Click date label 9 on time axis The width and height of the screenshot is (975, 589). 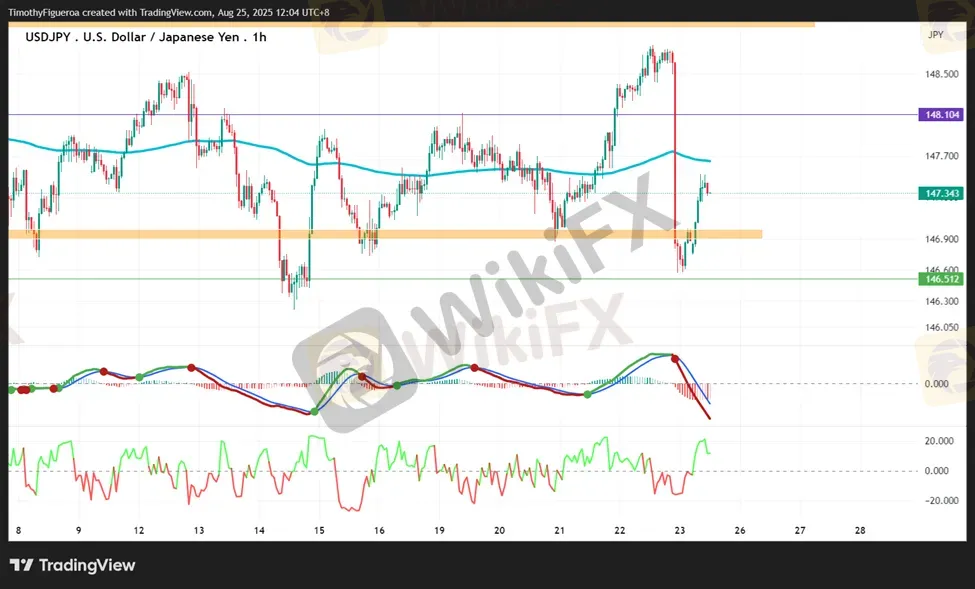tap(78, 531)
